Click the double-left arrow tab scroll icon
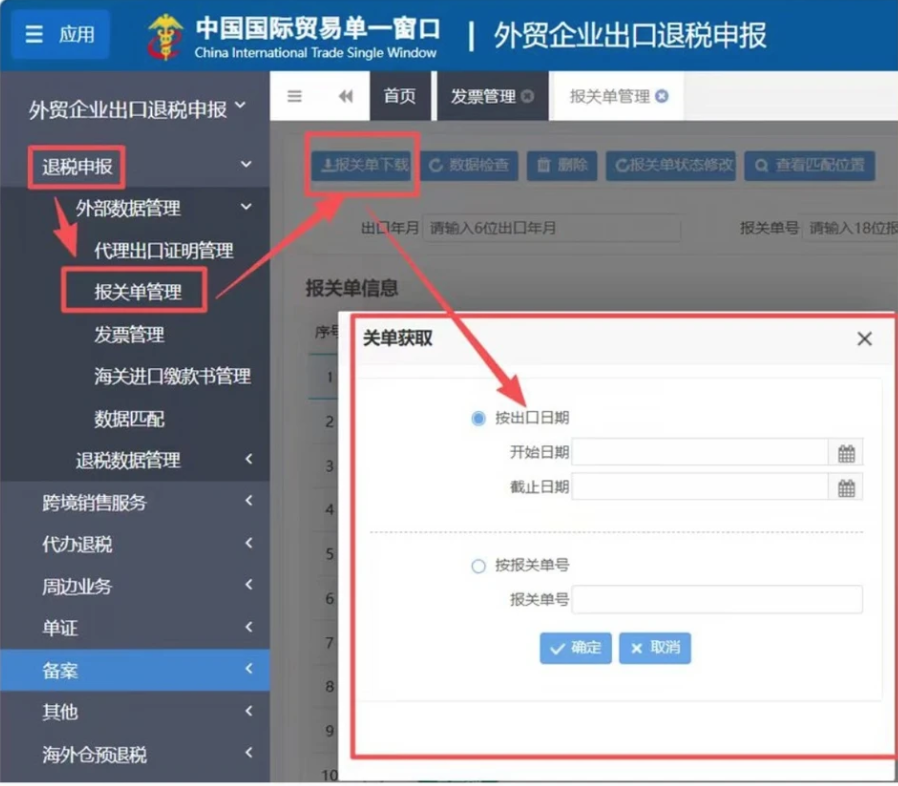898x786 pixels. [345, 96]
